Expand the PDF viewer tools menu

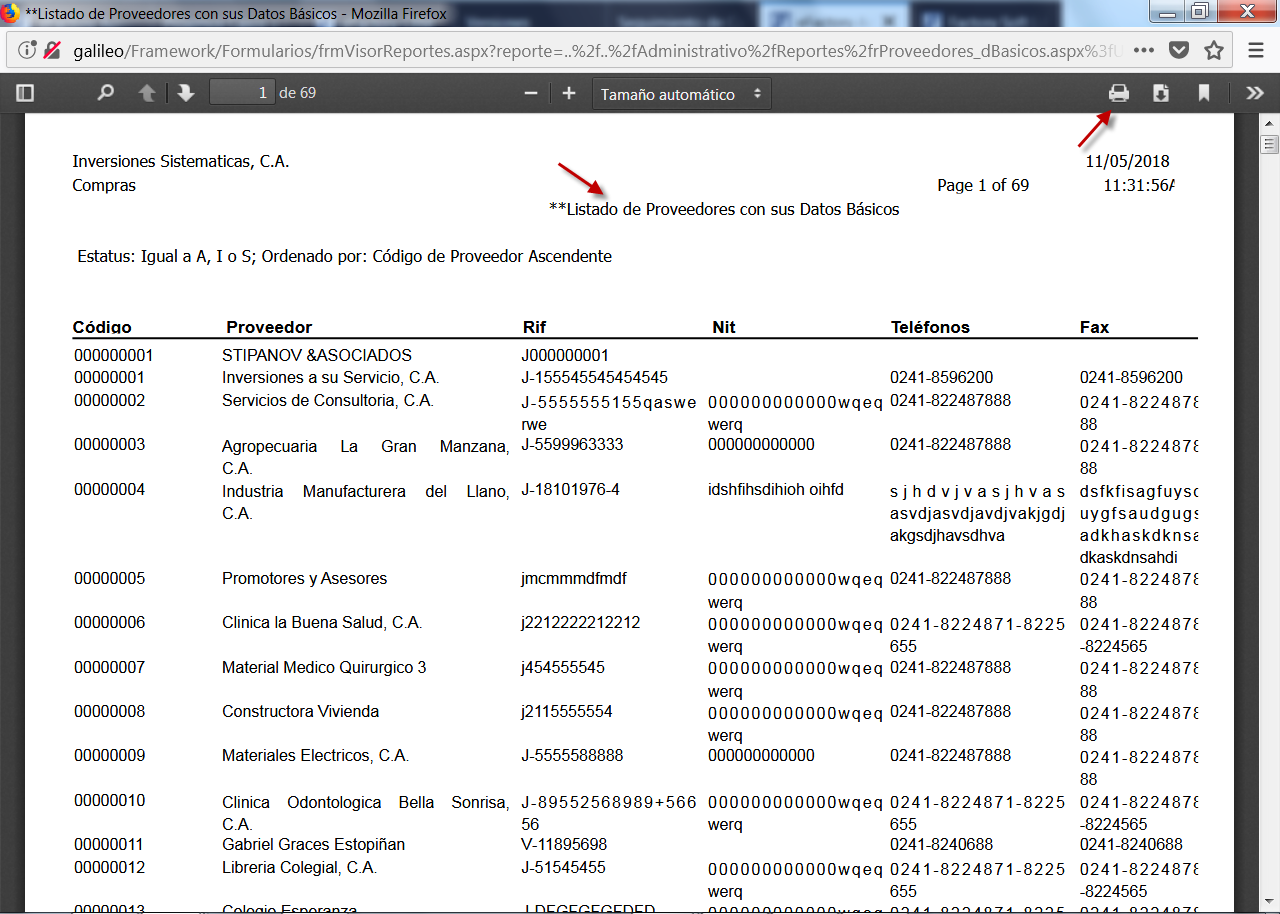[x=1254, y=93]
